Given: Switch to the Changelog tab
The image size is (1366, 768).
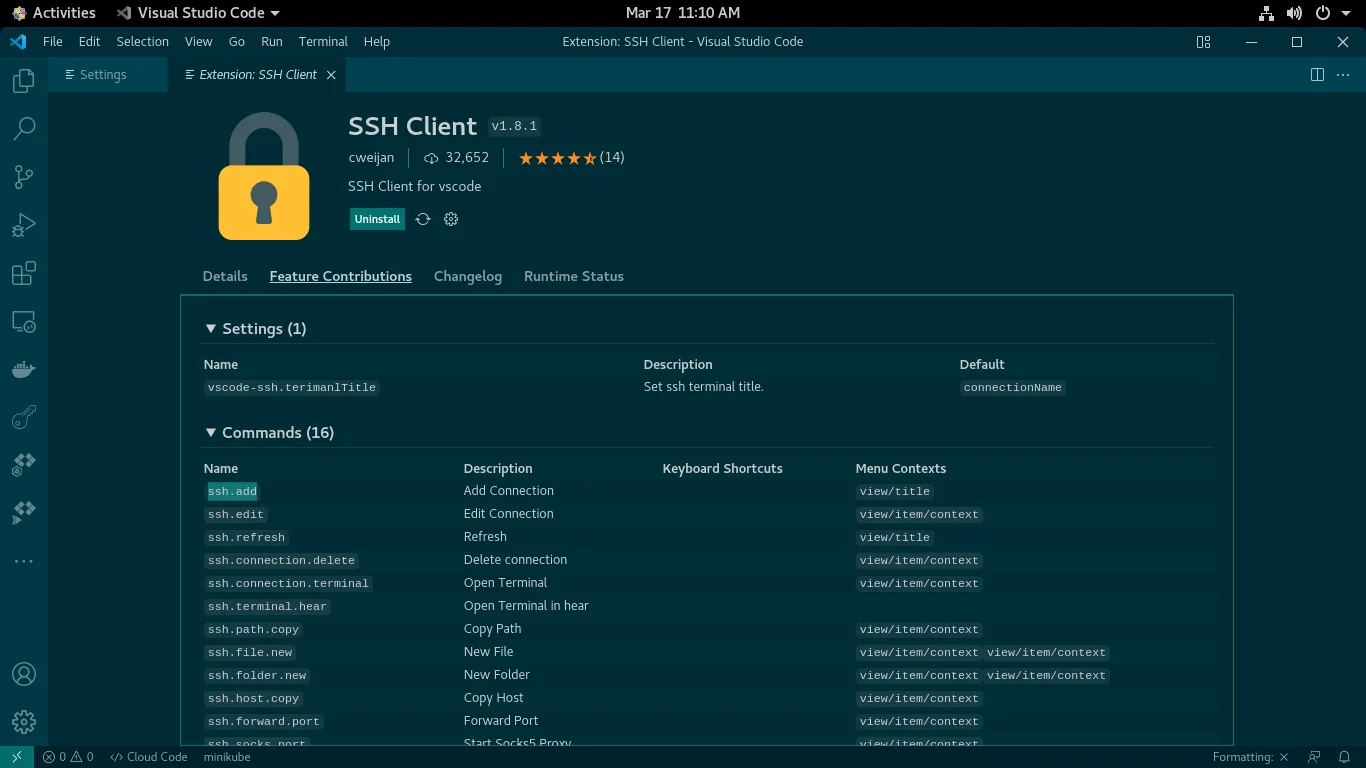Looking at the screenshot, I should pos(468,277).
